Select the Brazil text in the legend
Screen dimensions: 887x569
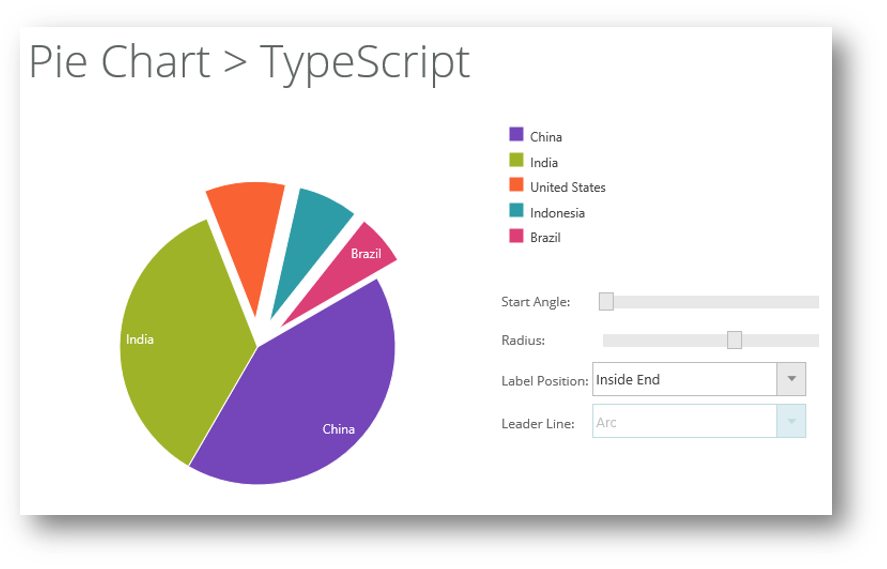pyautogui.click(x=545, y=238)
